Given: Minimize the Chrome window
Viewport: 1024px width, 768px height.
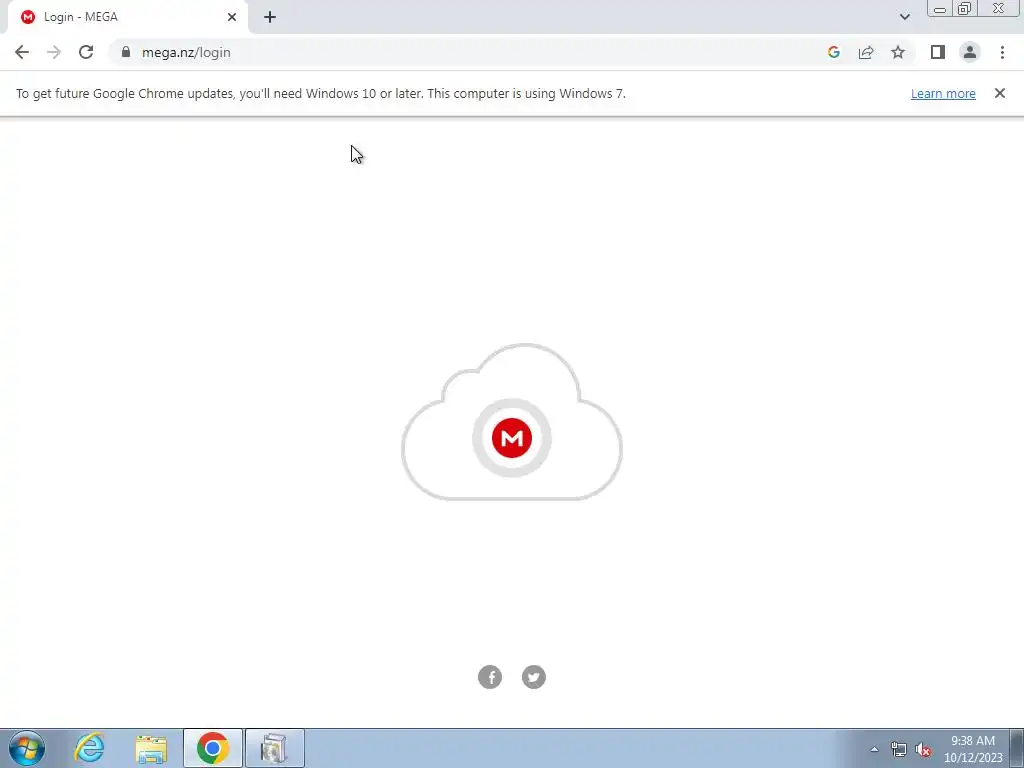Looking at the screenshot, I should click(x=940, y=9).
